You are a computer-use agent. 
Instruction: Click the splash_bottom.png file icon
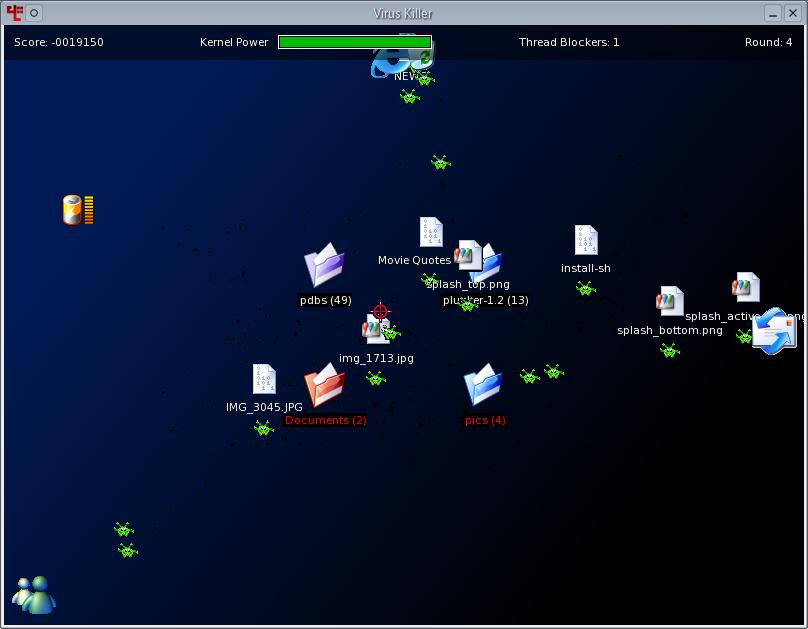click(670, 301)
